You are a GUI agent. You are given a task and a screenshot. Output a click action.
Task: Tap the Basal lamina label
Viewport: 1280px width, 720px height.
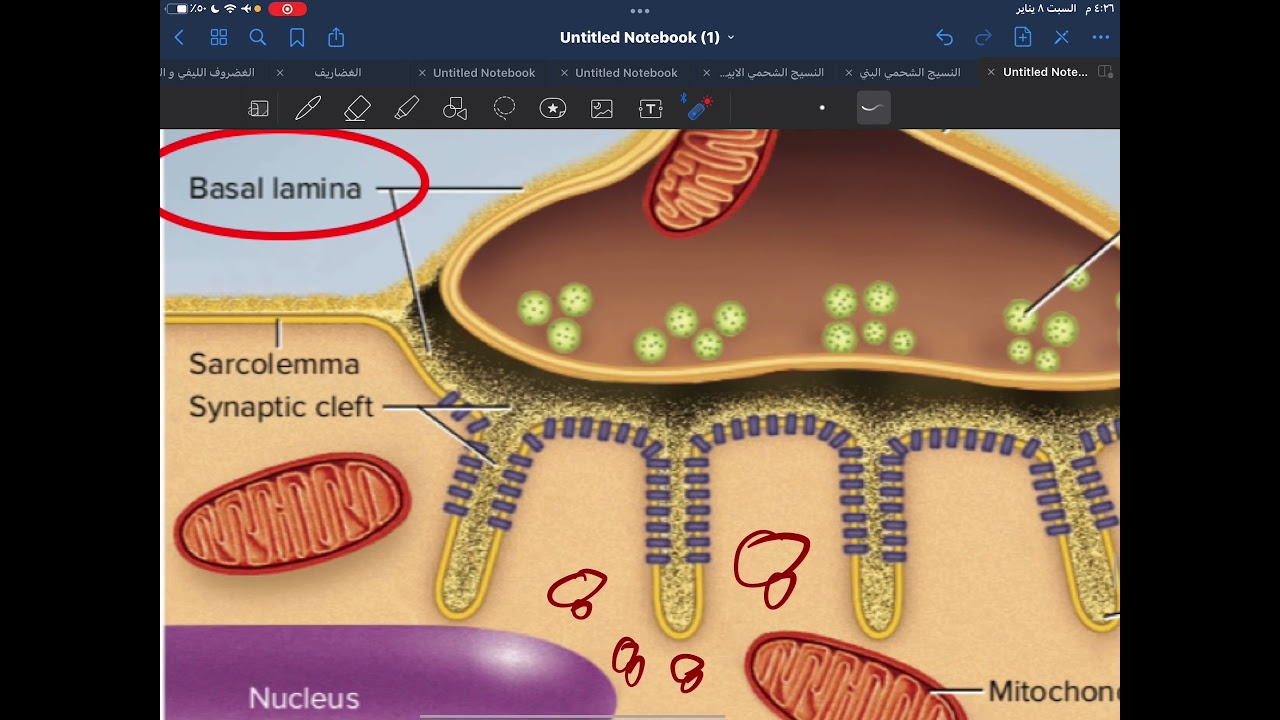[x=275, y=188]
